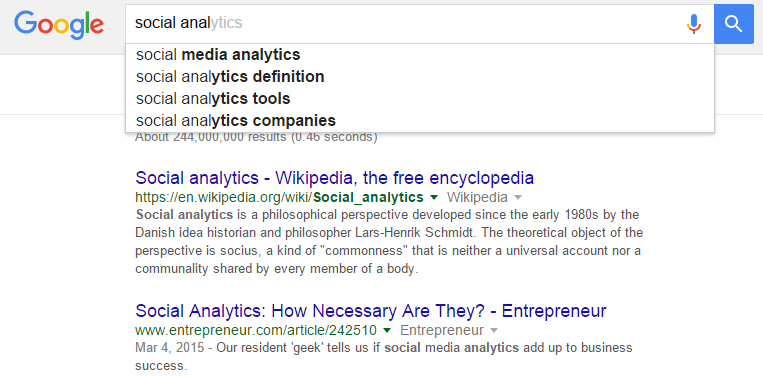Click the blue magnifier search button

pos(733,24)
